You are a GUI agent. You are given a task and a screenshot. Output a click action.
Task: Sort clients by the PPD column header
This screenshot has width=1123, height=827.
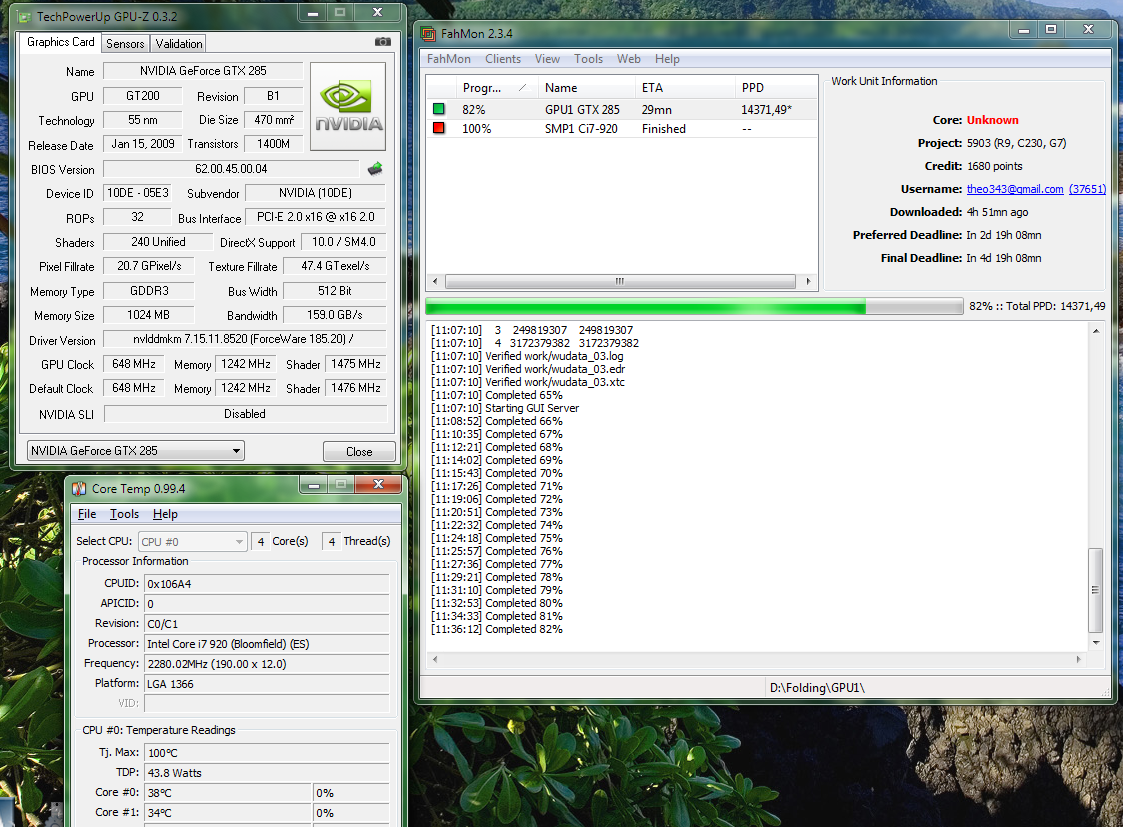click(x=776, y=87)
